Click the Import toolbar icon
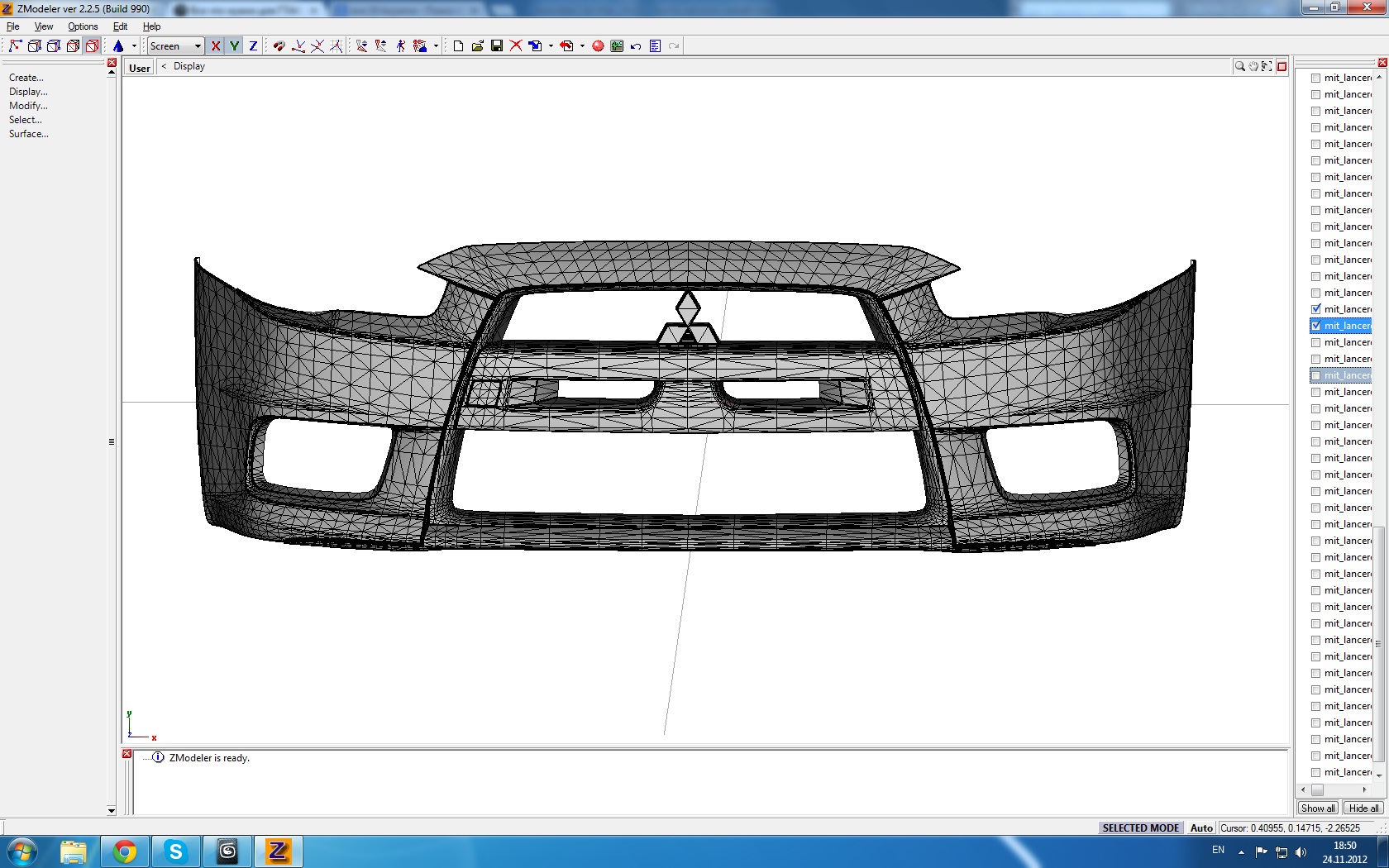 click(x=535, y=45)
